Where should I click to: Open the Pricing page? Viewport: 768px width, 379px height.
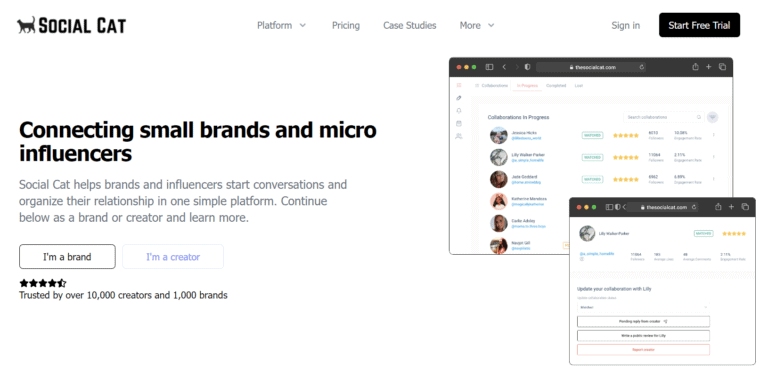[x=346, y=25]
